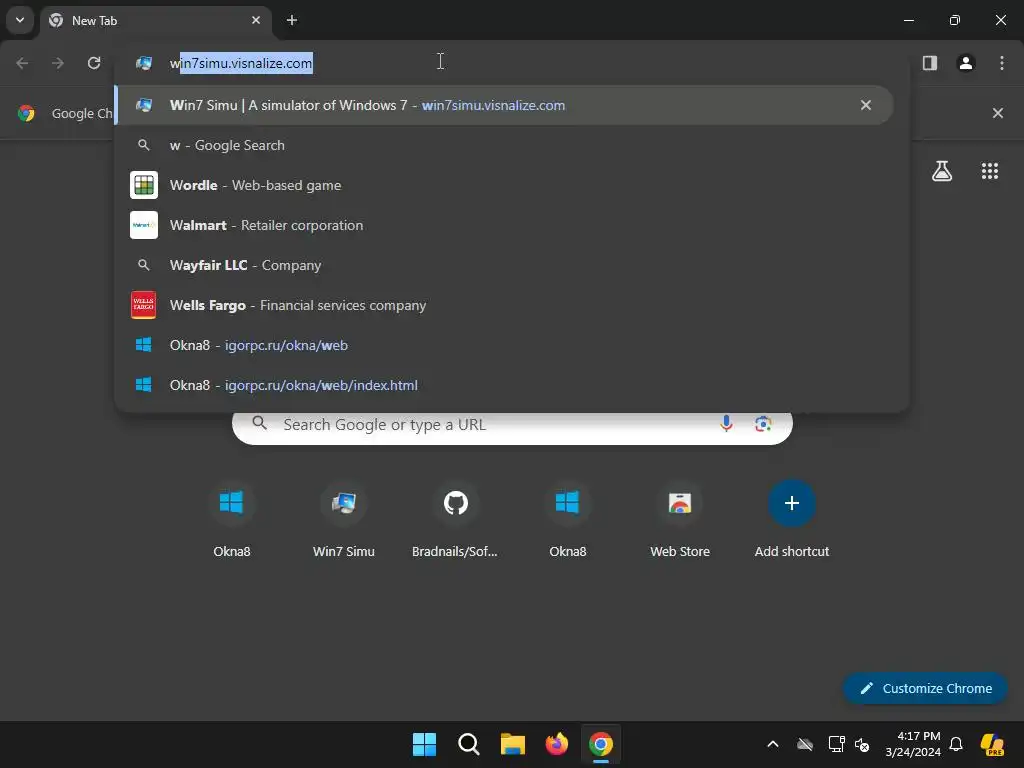Select the Wayfair LLC suggestion
Screen dimensions: 1024x768
click(x=511, y=265)
